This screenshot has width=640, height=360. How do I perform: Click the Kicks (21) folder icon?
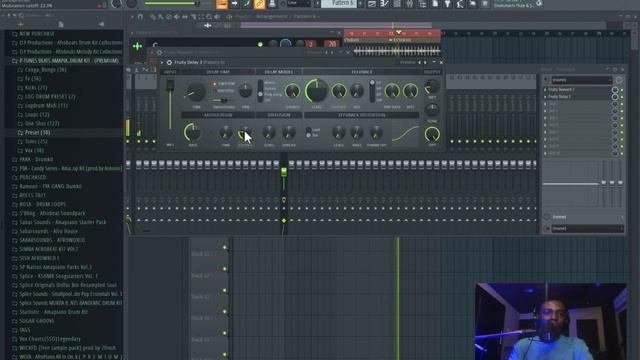coord(20,88)
